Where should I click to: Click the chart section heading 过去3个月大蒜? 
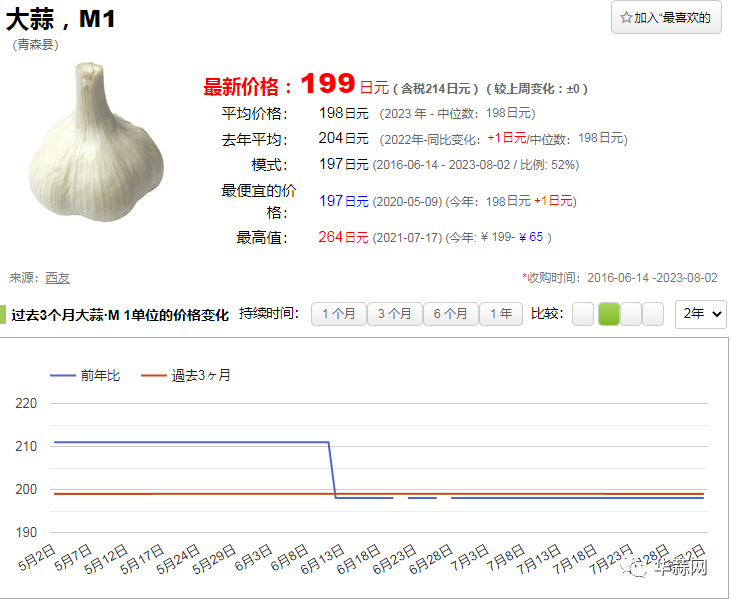click(x=120, y=315)
